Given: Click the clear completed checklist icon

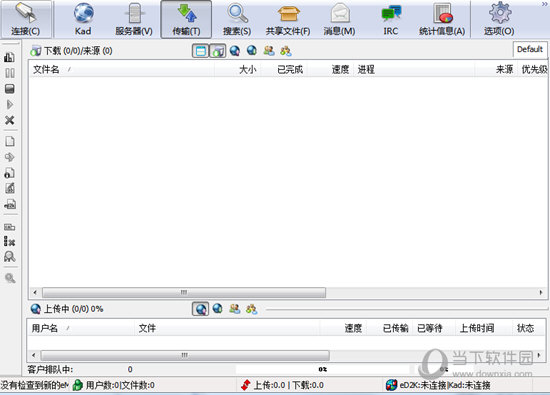Looking at the screenshot, I should pyautogui.click(x=10, y=241).
